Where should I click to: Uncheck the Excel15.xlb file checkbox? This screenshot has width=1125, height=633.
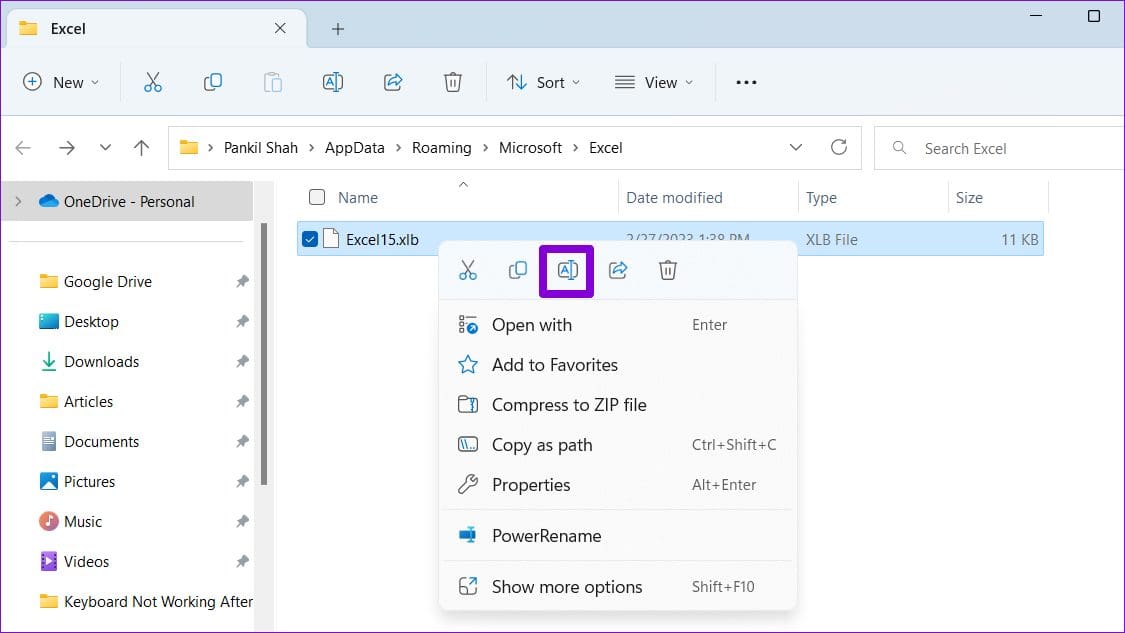click(x=309, y=239)
